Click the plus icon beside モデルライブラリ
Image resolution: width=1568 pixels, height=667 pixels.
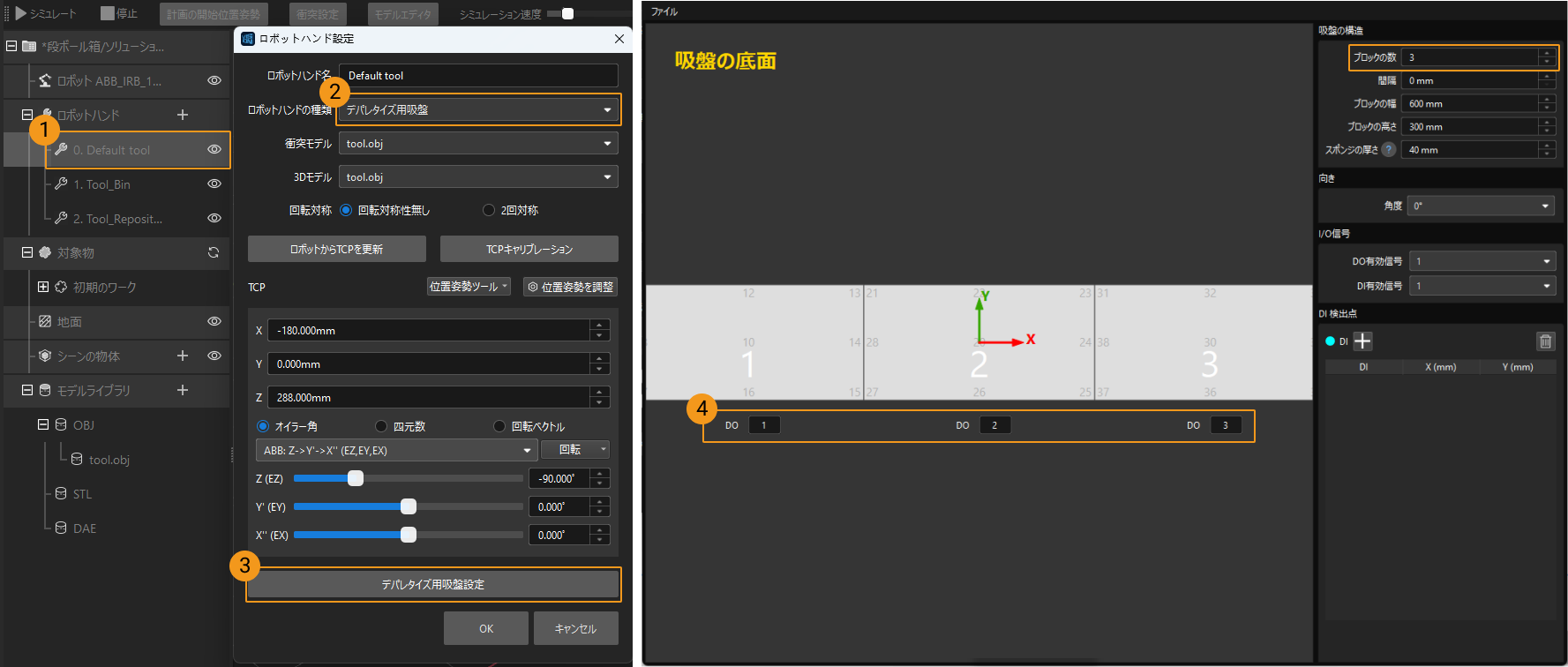[x=183, y=390]
